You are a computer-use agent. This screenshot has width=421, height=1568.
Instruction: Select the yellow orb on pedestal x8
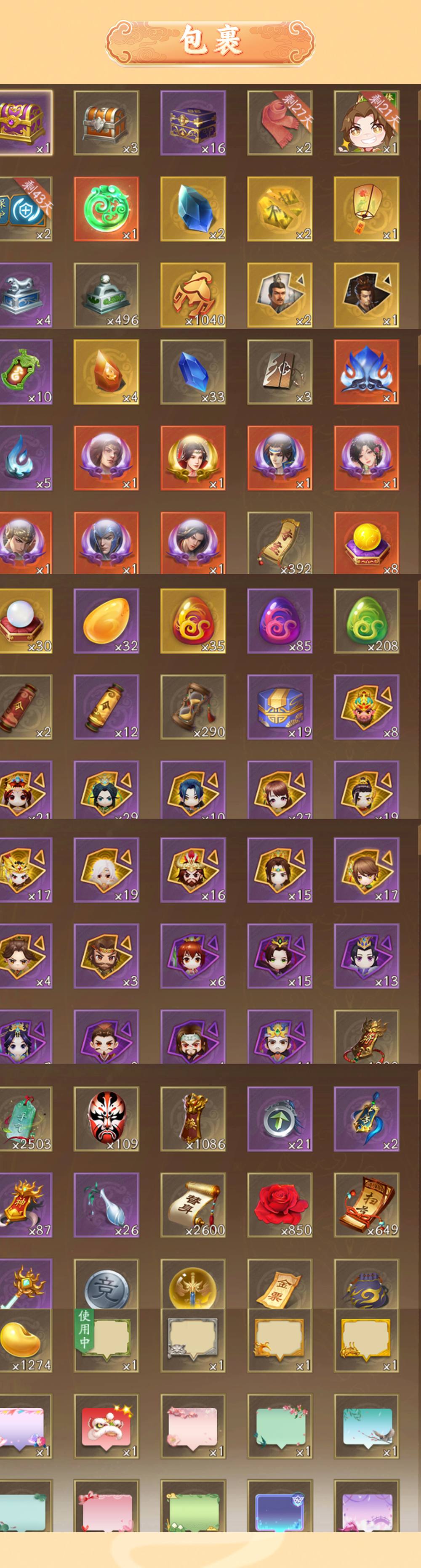click(x=366, y=543)
